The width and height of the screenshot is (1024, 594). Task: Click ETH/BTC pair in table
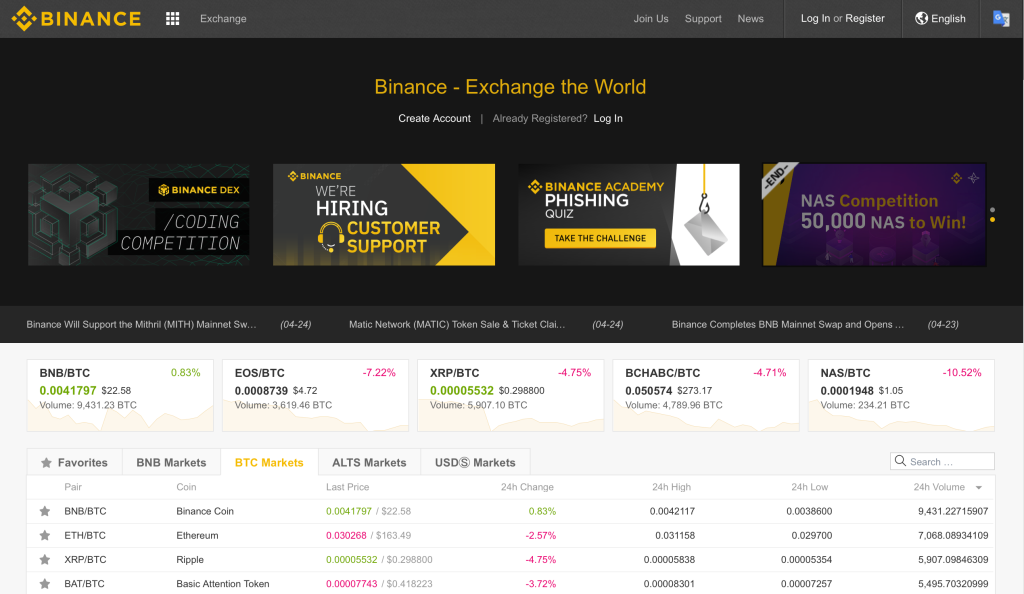85,535
